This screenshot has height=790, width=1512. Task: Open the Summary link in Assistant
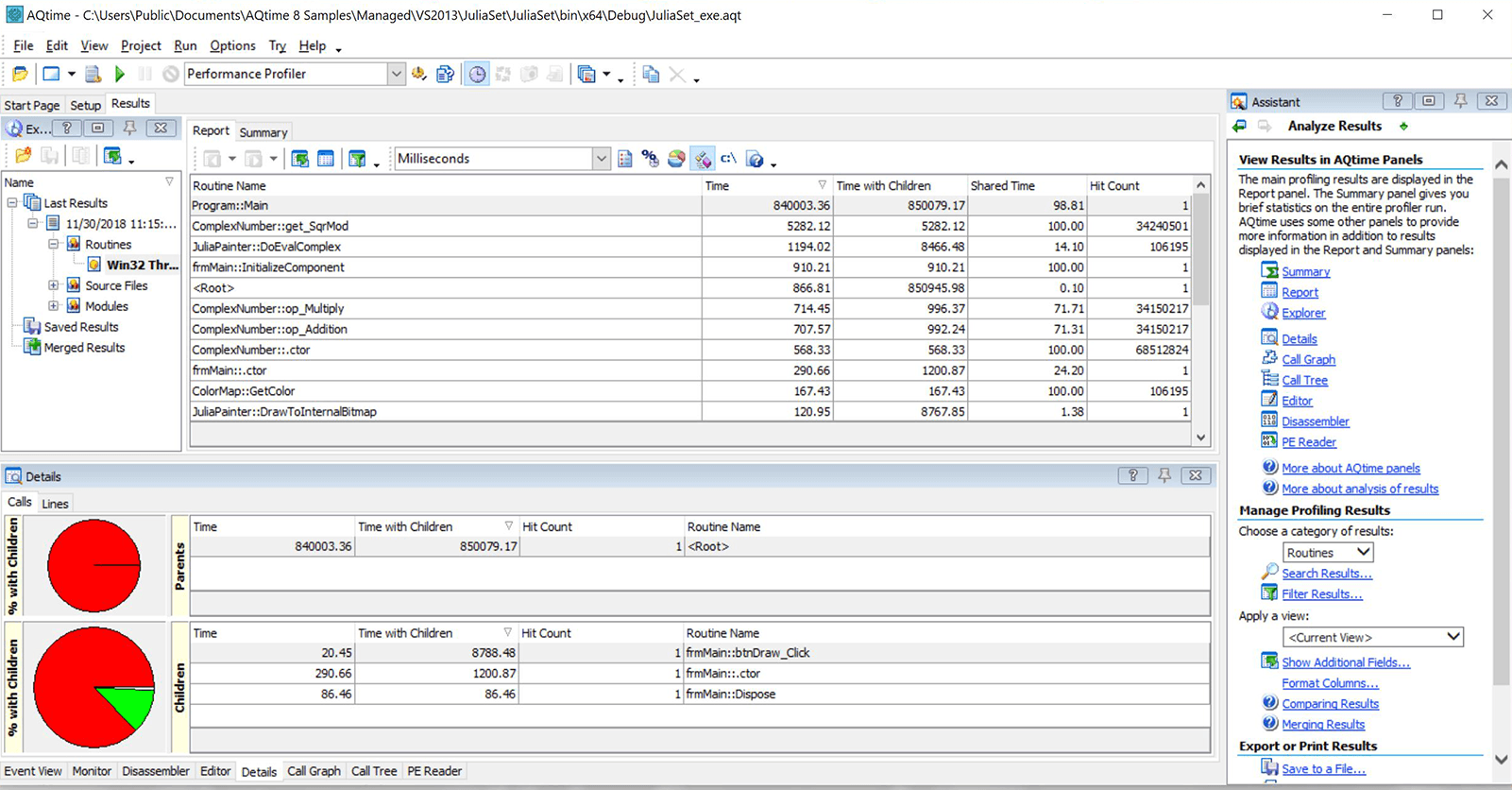coord(1305,272)
